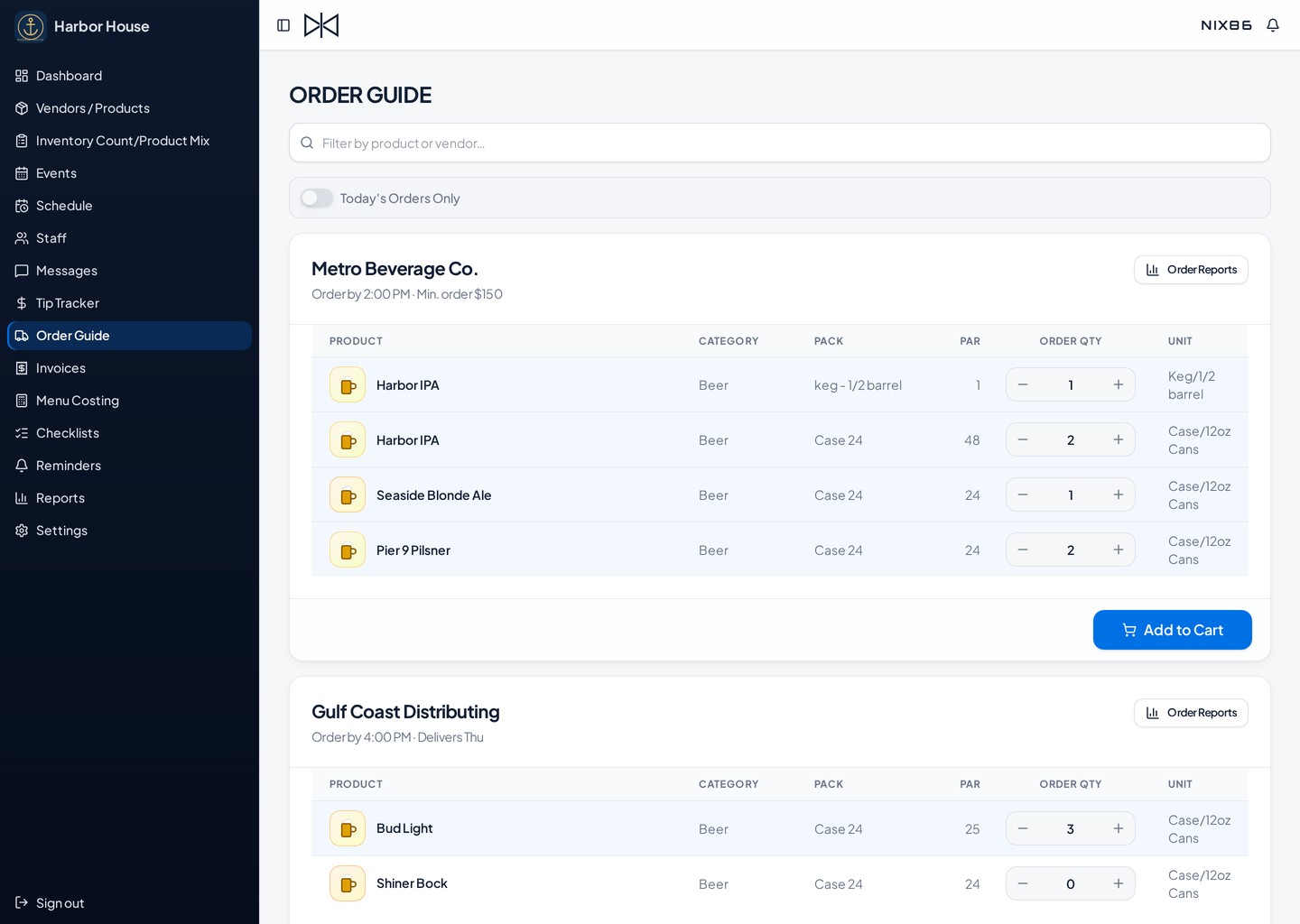Click the Shiner Bock beer icon
Screen dimensions: 1300x924
(348, 883)
